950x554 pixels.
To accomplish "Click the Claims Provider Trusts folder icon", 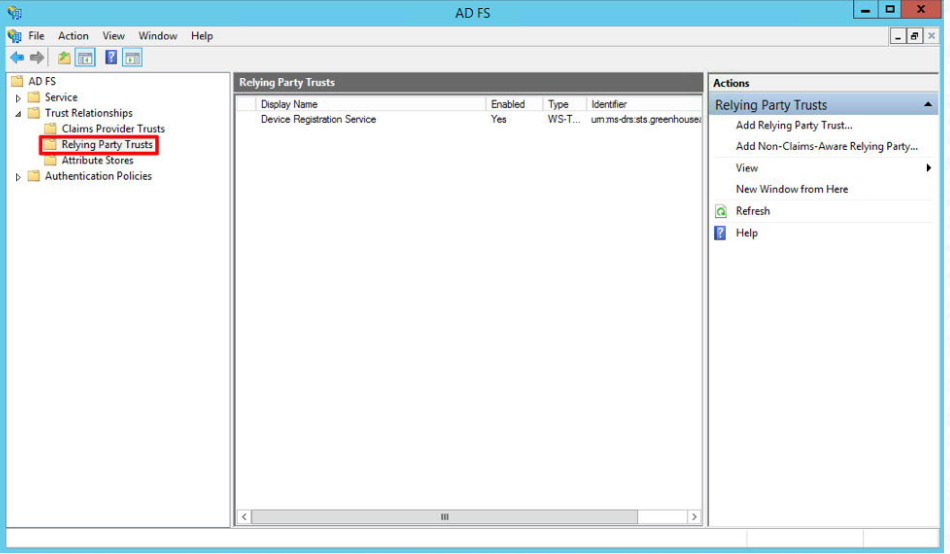I will coord(51,128).
